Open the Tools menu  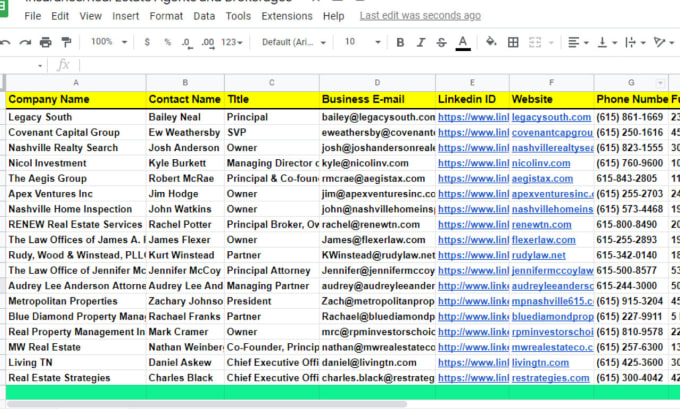tap(238, 16)
